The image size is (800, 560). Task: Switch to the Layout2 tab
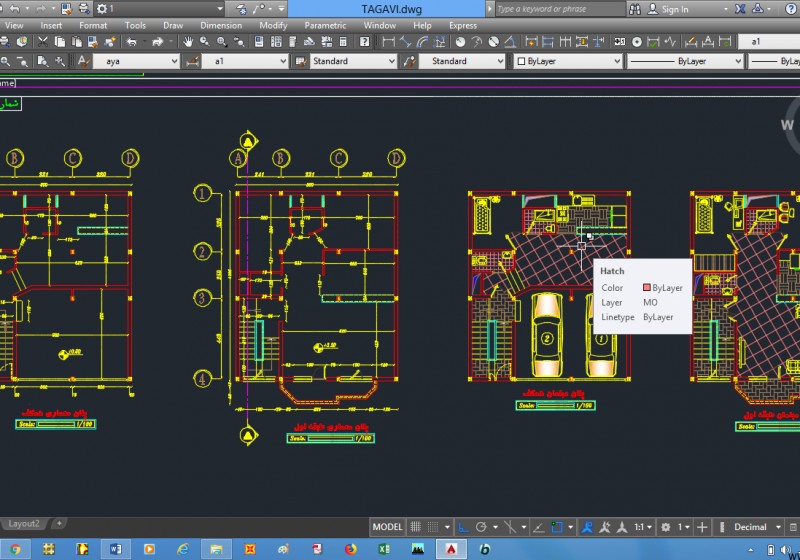pyautogui.click(x=24, y=523)
